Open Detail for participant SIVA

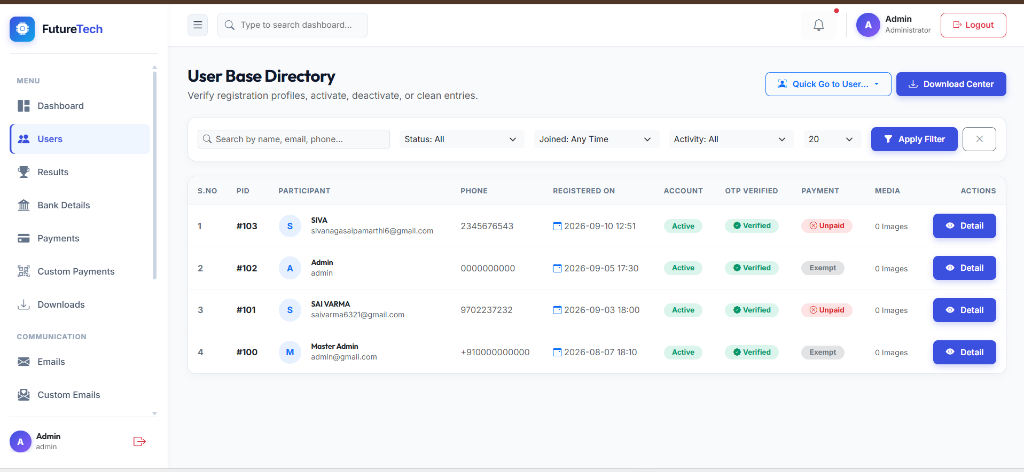point(964,226)
